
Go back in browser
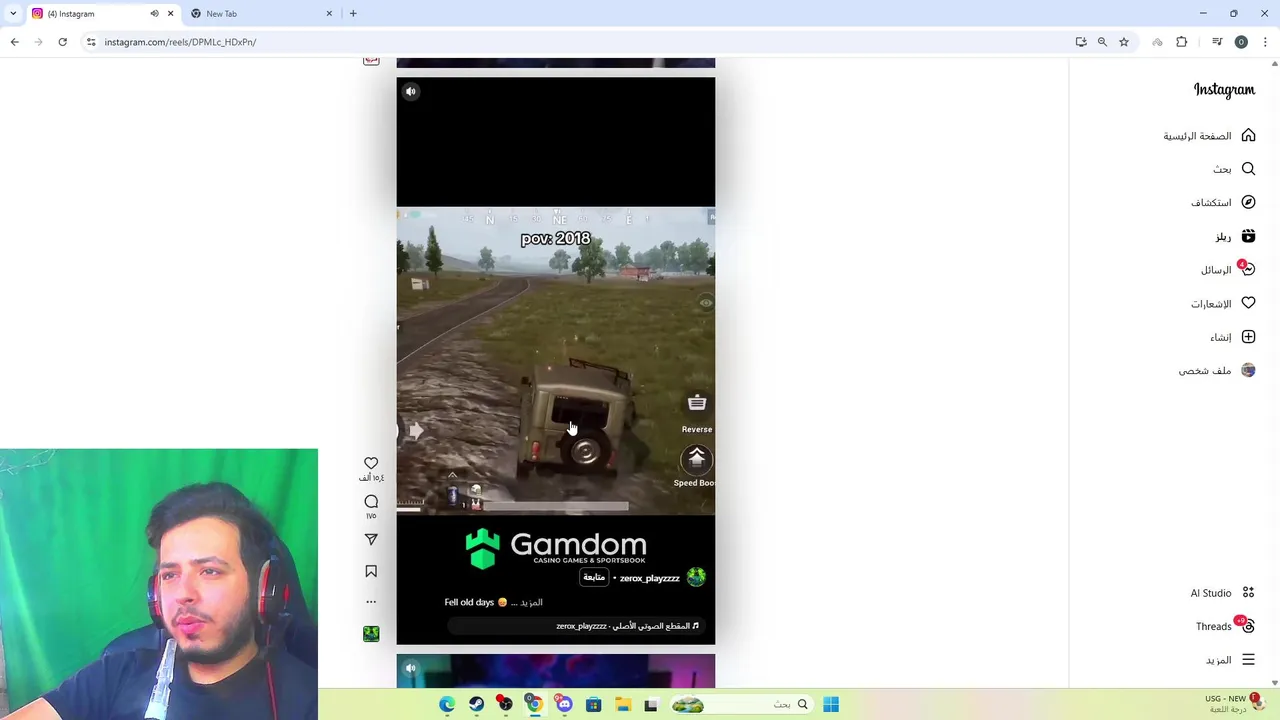point(14,42)
